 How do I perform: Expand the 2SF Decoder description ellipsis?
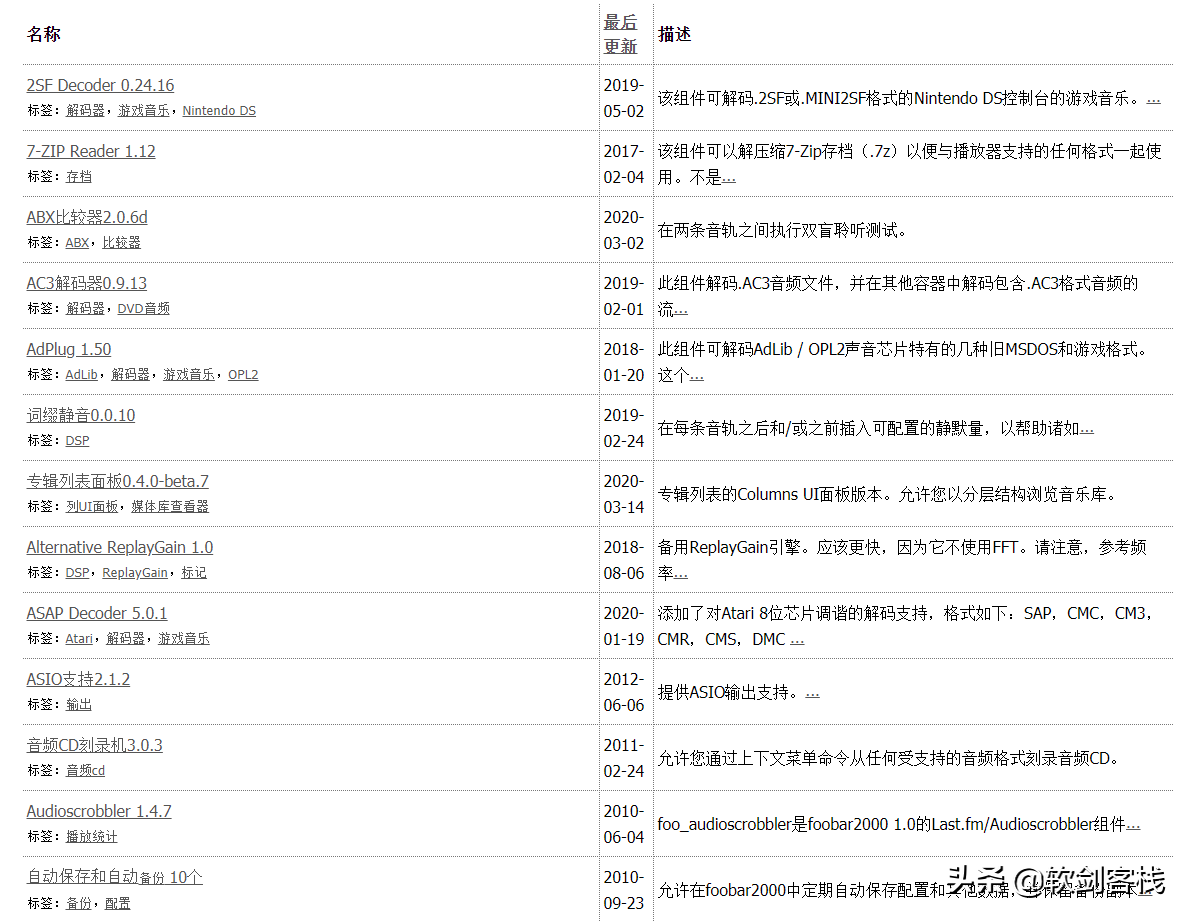1153,100
